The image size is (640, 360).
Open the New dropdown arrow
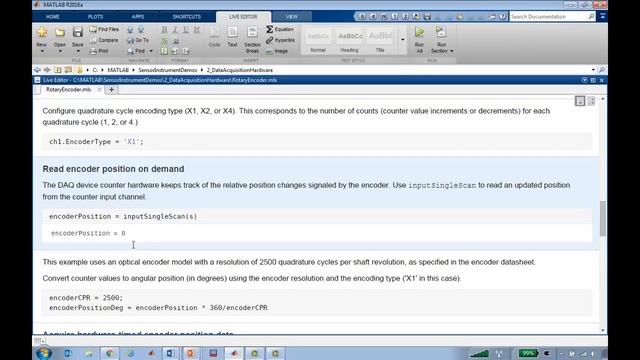coord(42,51)
